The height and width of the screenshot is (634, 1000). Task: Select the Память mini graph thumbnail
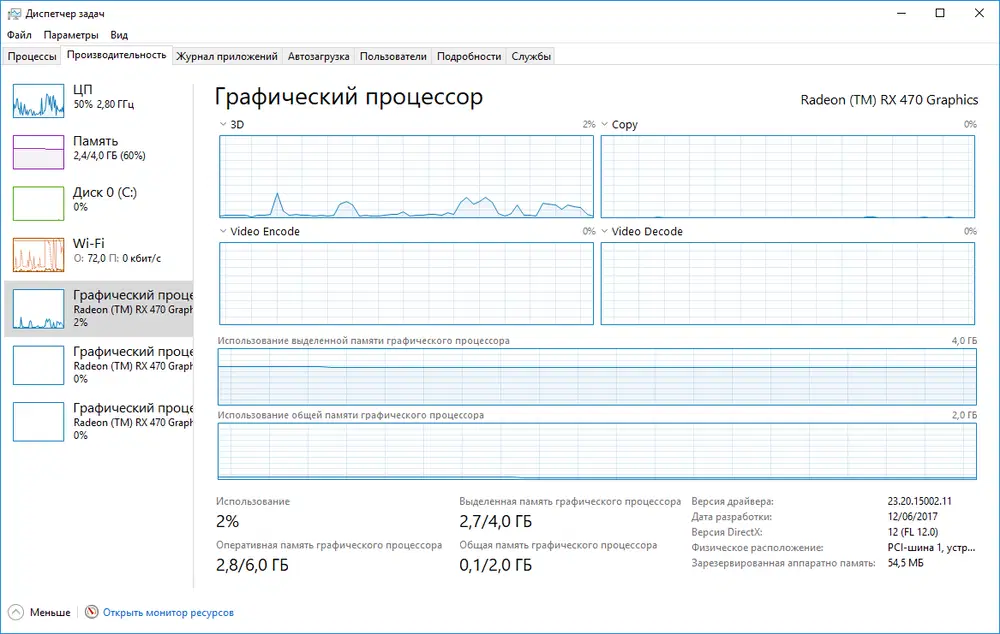pyautogui.click(x=38, y=152)
